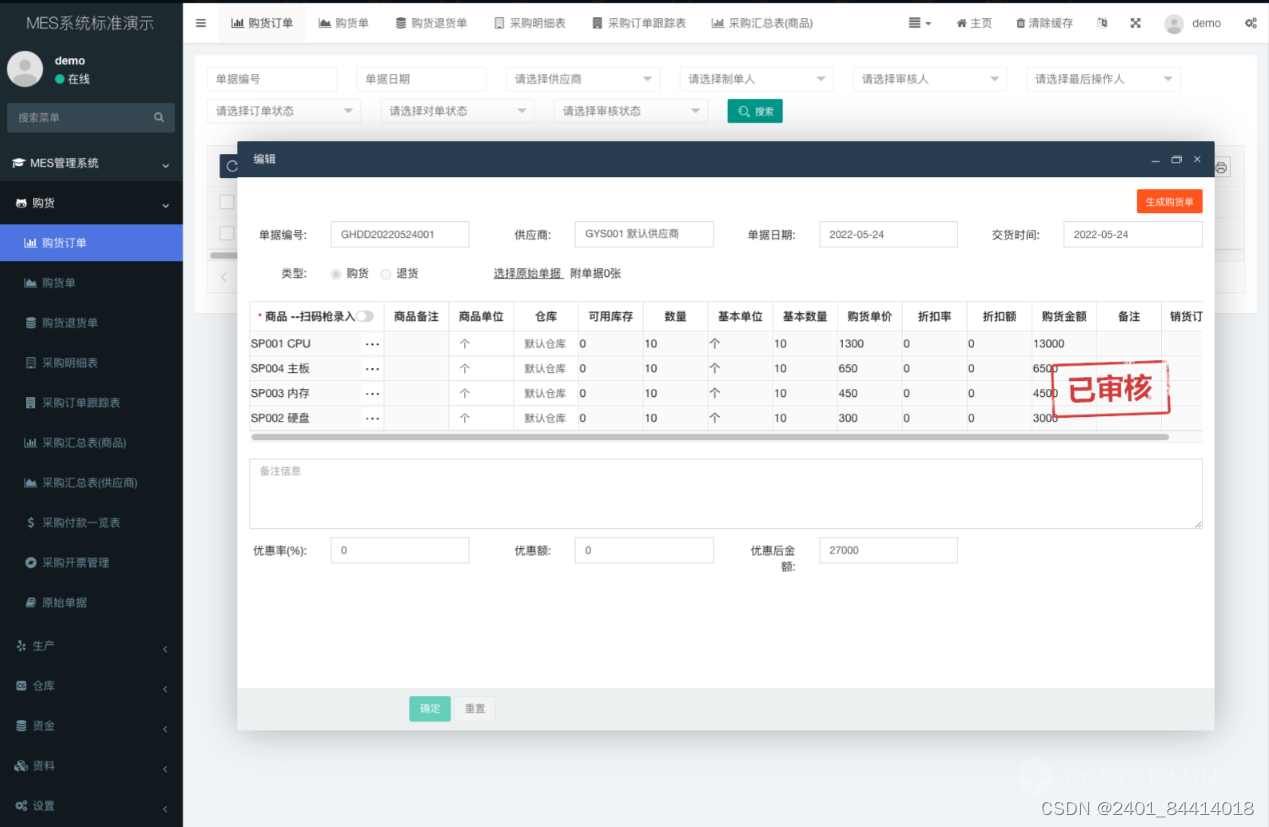
Task: Select the 购货 purchase type radio button
Action: click(336, 272)
